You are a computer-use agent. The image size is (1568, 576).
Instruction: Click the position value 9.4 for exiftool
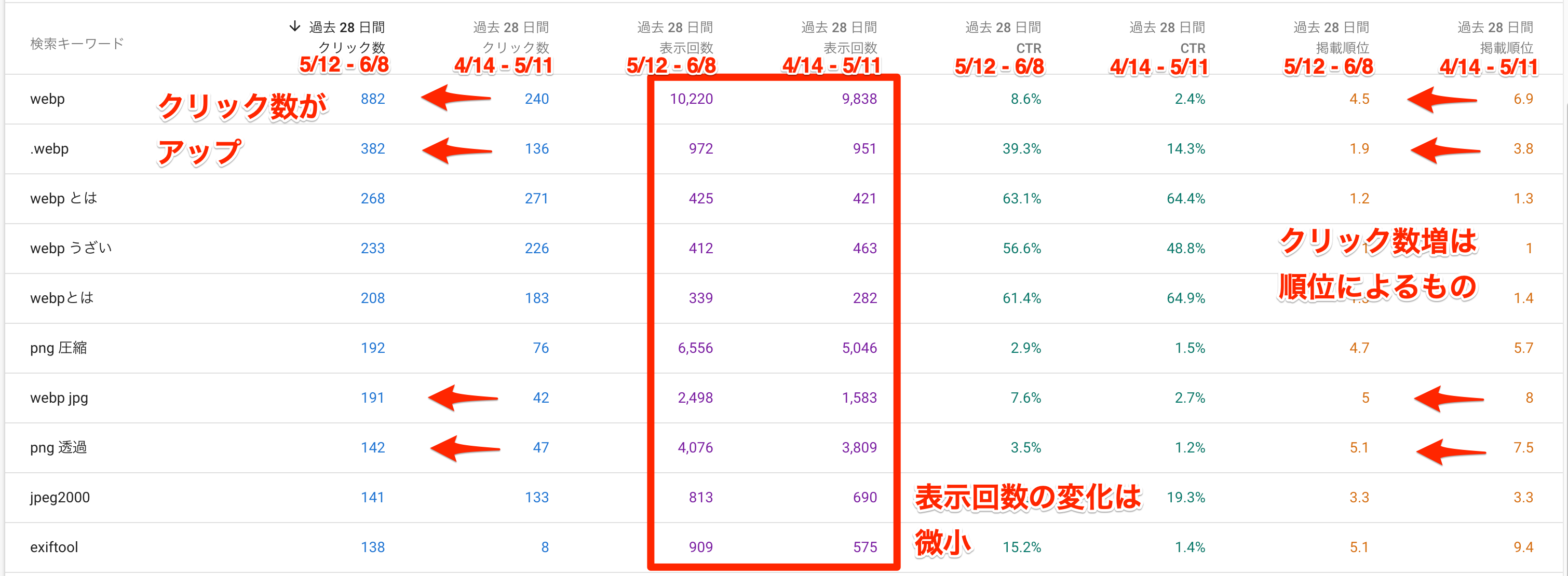pyautogui.click(x=1523, y=547)
